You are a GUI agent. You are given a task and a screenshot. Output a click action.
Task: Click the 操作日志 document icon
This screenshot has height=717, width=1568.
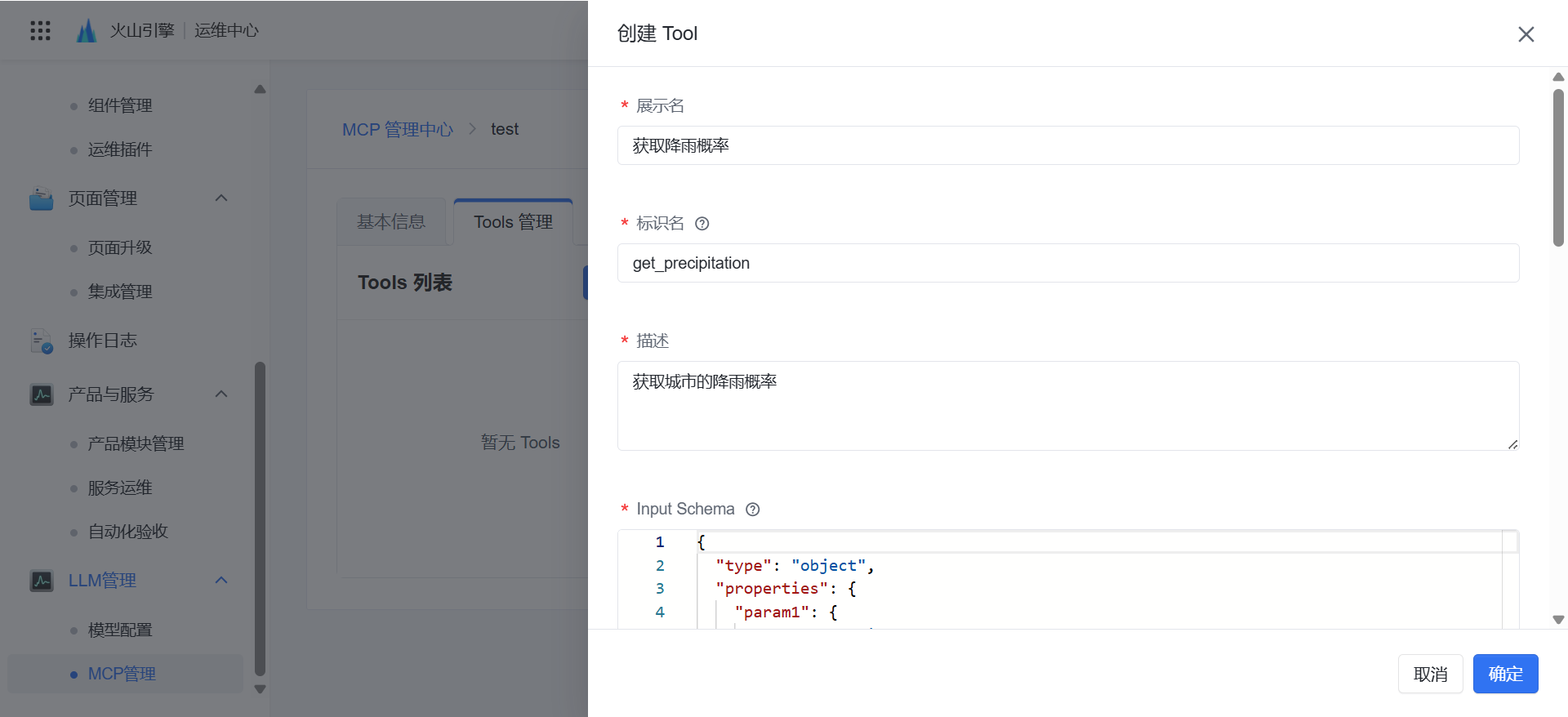41,341
